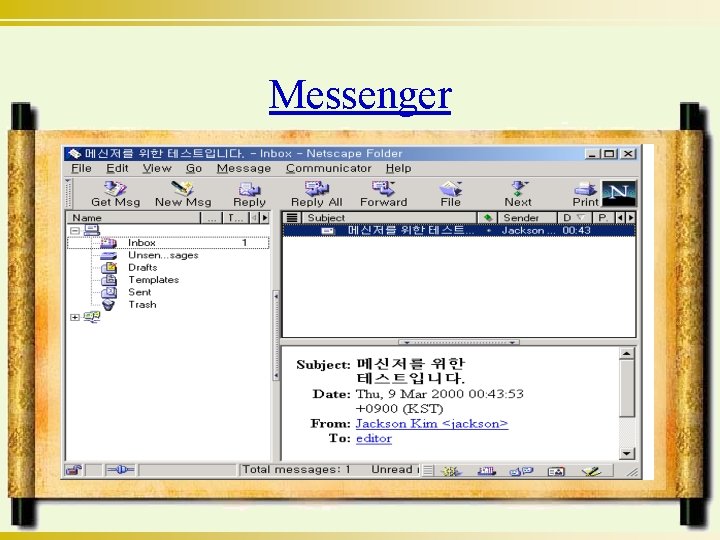Click the Netscape N logo

619,193
